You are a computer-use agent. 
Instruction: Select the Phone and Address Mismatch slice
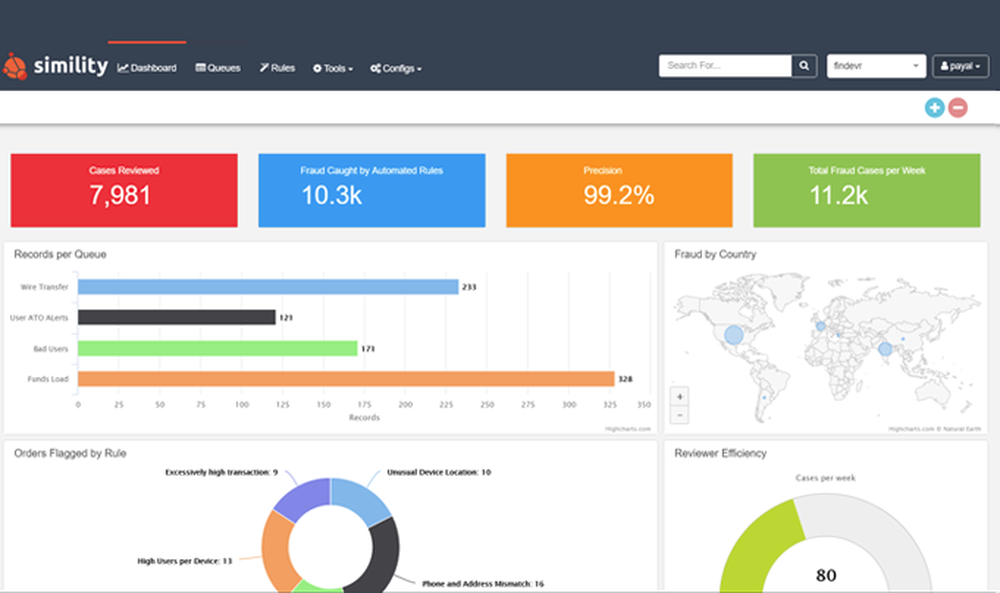click(x=383, y=553)
